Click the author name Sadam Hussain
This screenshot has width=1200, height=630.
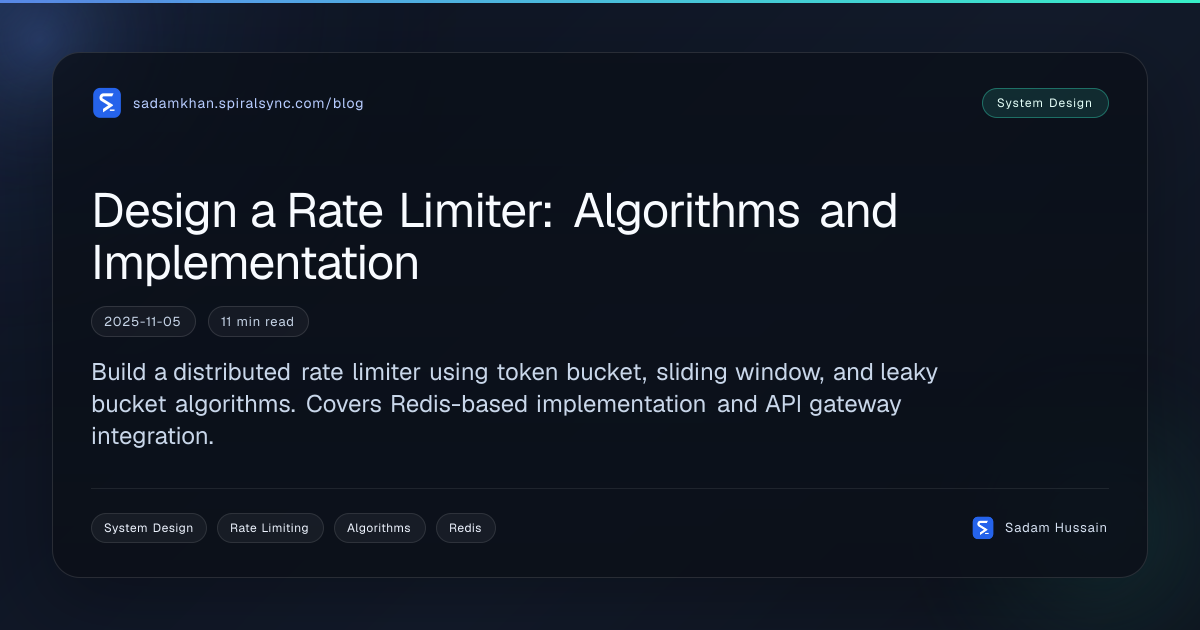(1056, 528)
